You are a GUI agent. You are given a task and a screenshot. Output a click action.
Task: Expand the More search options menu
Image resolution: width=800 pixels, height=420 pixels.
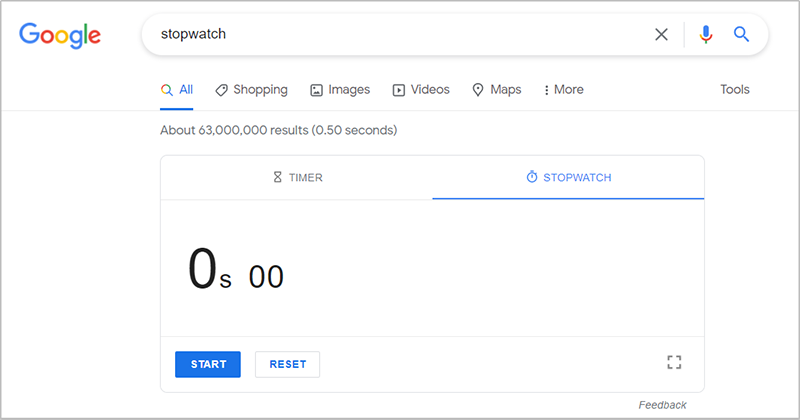pyautogui.click(x=563, y=90)
